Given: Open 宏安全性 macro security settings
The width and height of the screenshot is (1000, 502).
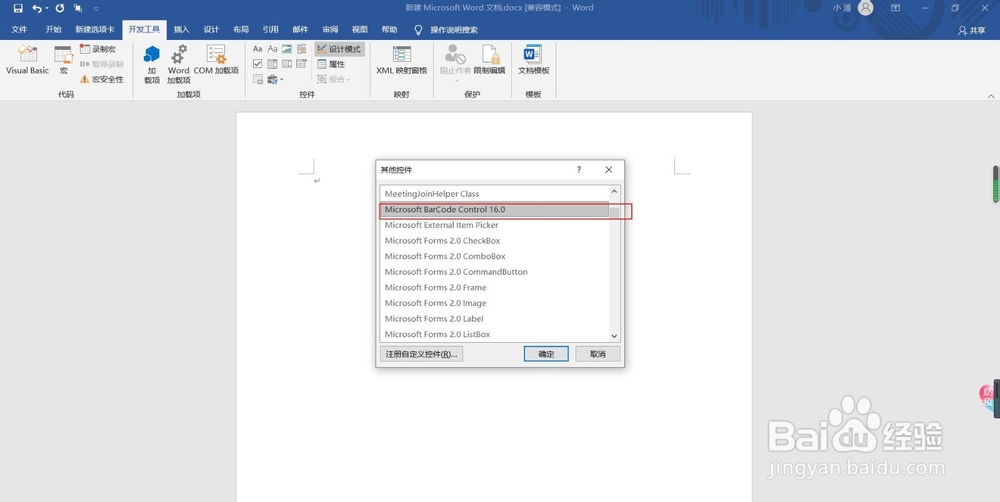Looking at the screenshot, I should click(x=101, y=79).
